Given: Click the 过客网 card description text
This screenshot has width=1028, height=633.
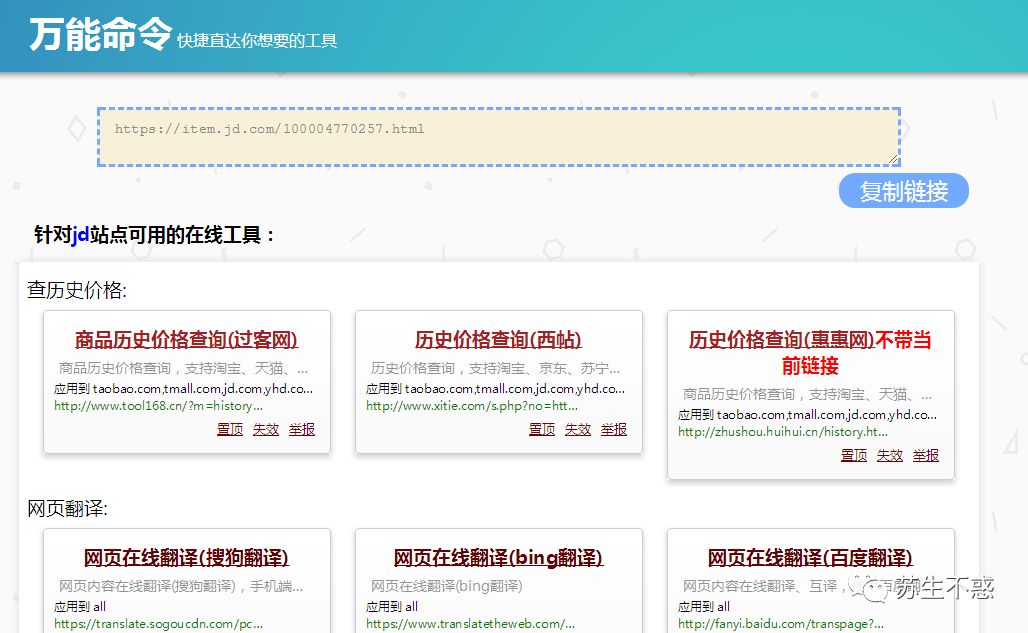Looking at the screenshot, I should coord(184,368).
